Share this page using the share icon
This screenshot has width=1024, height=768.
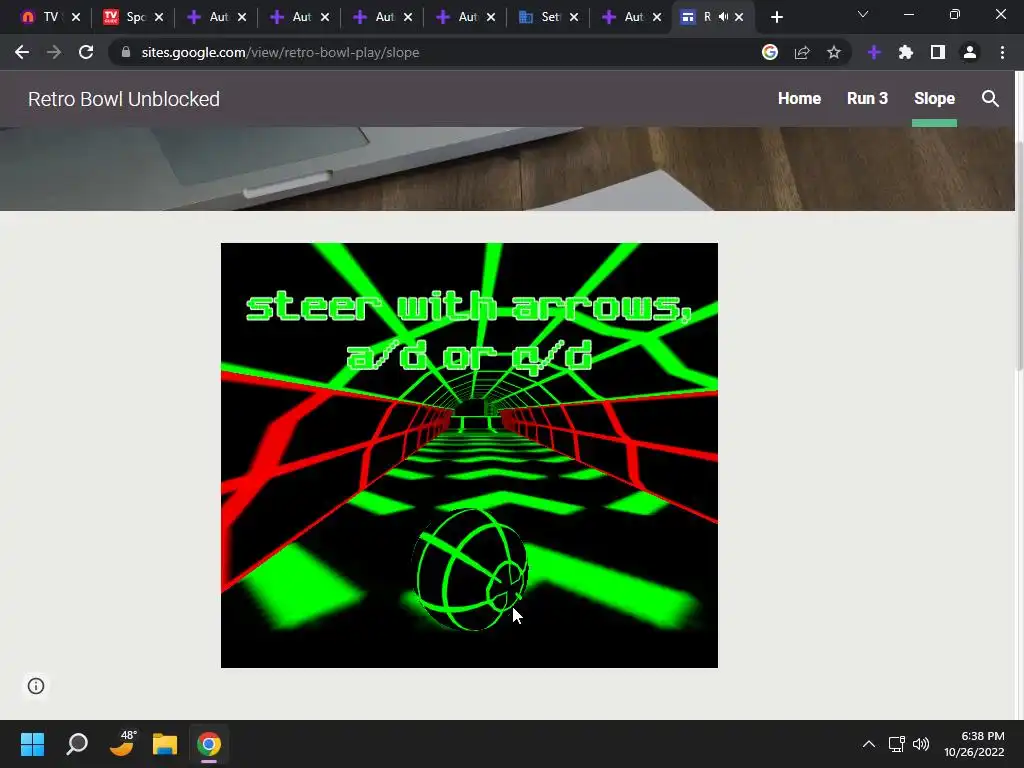pyautogui.click(x=802, y=52)
